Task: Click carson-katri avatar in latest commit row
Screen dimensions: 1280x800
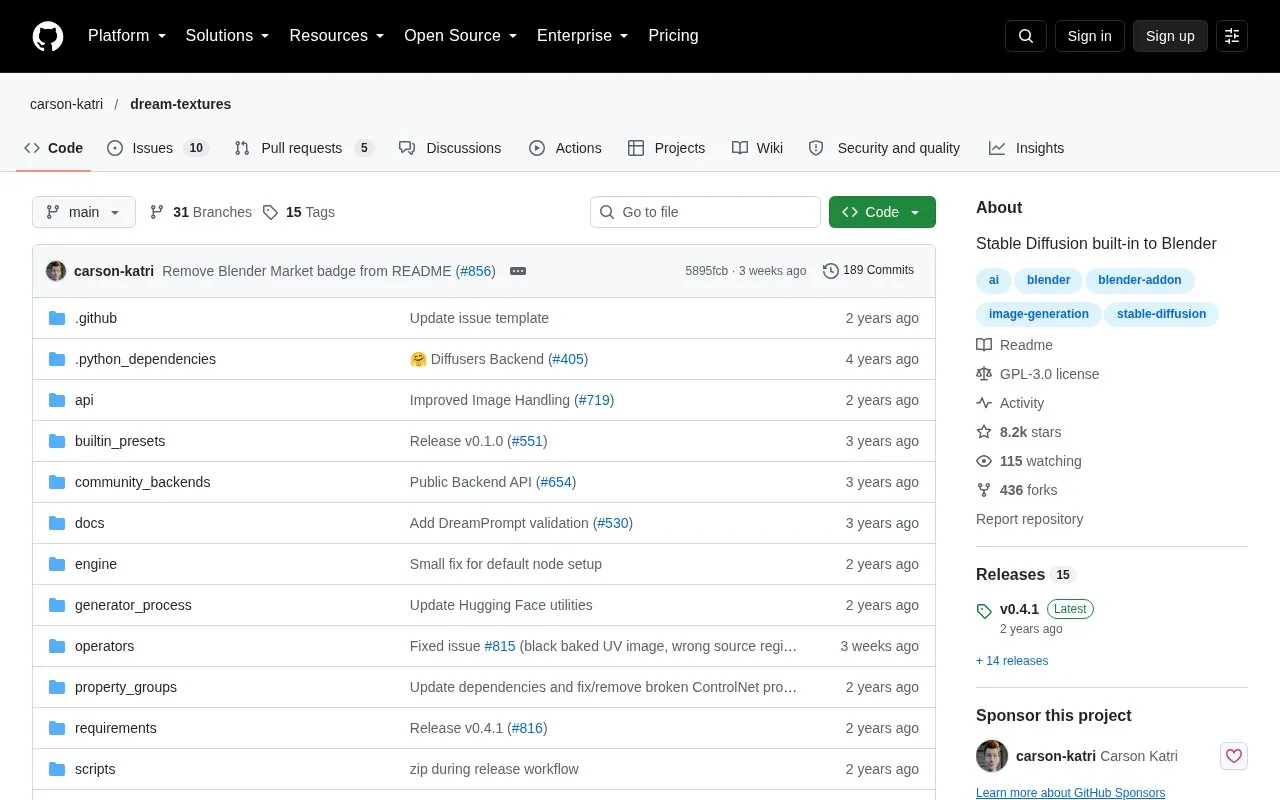Action: click(56, 271)
